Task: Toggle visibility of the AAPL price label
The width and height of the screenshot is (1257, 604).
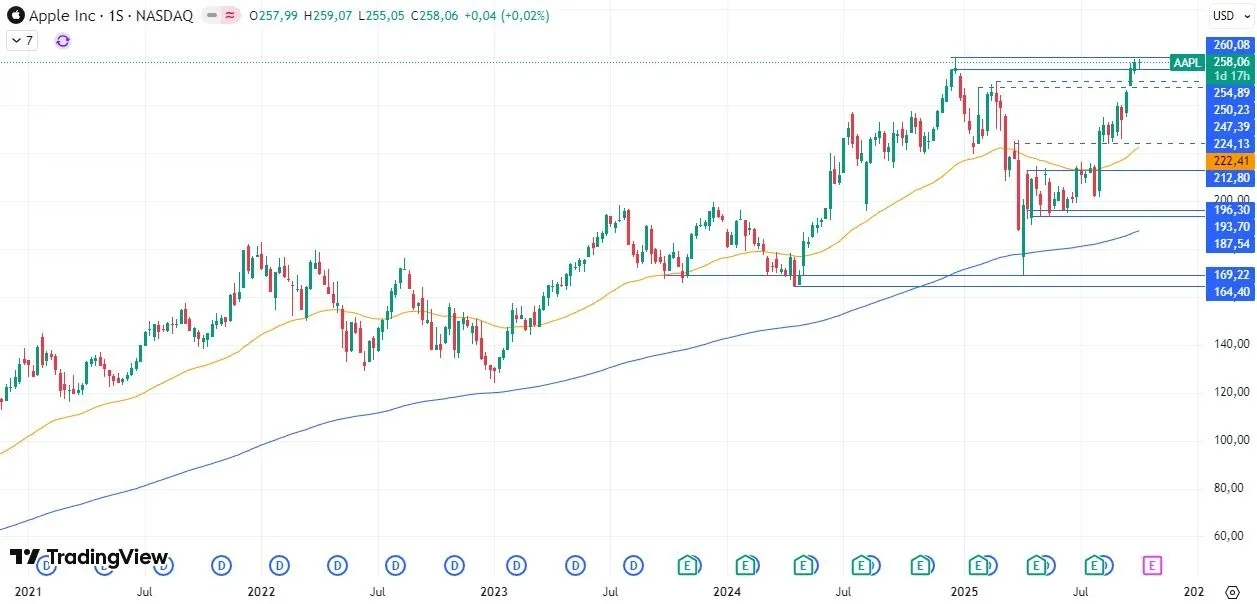Action: point(1186,62)
